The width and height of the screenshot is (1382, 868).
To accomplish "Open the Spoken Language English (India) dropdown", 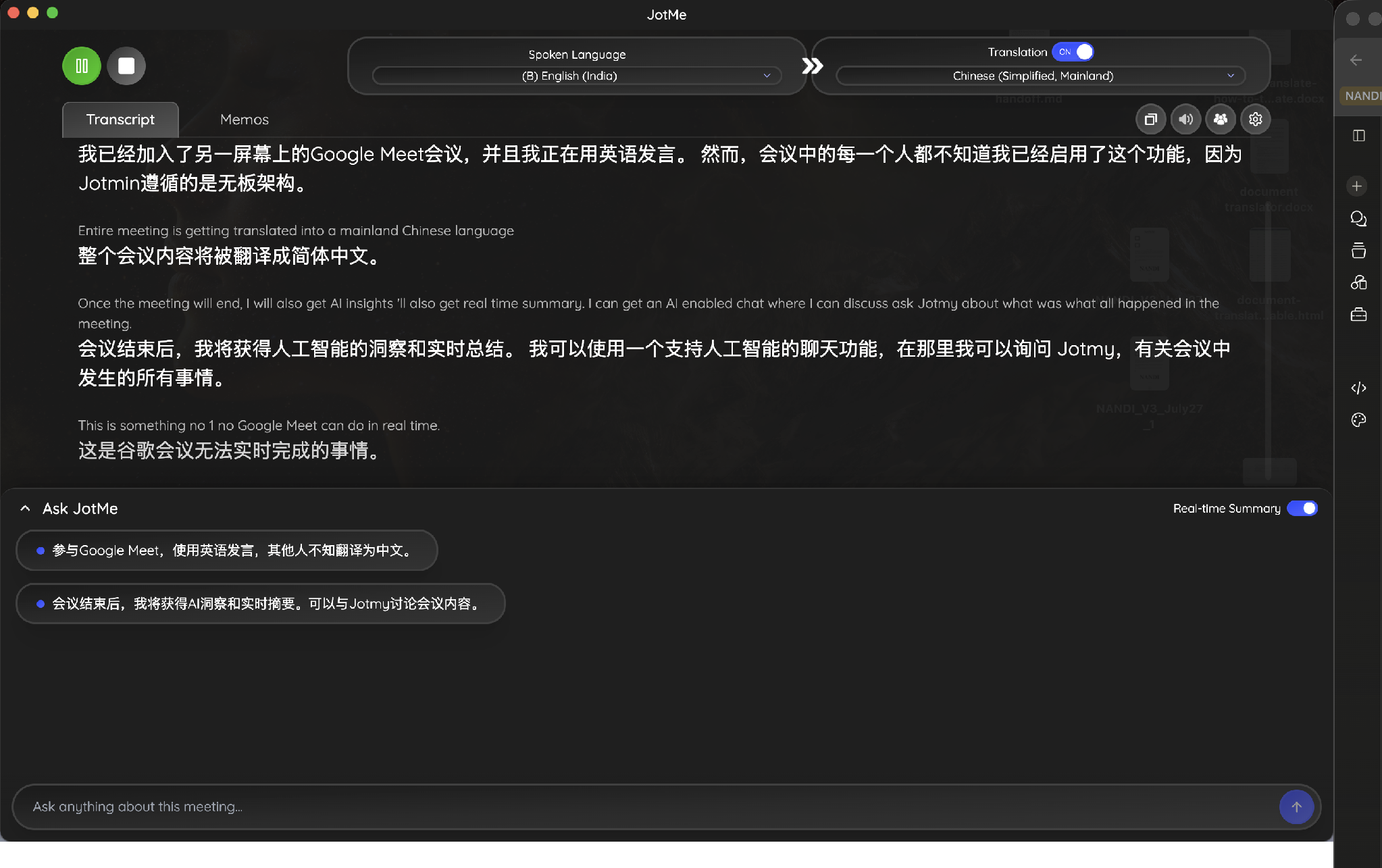I will pos(577,76).
